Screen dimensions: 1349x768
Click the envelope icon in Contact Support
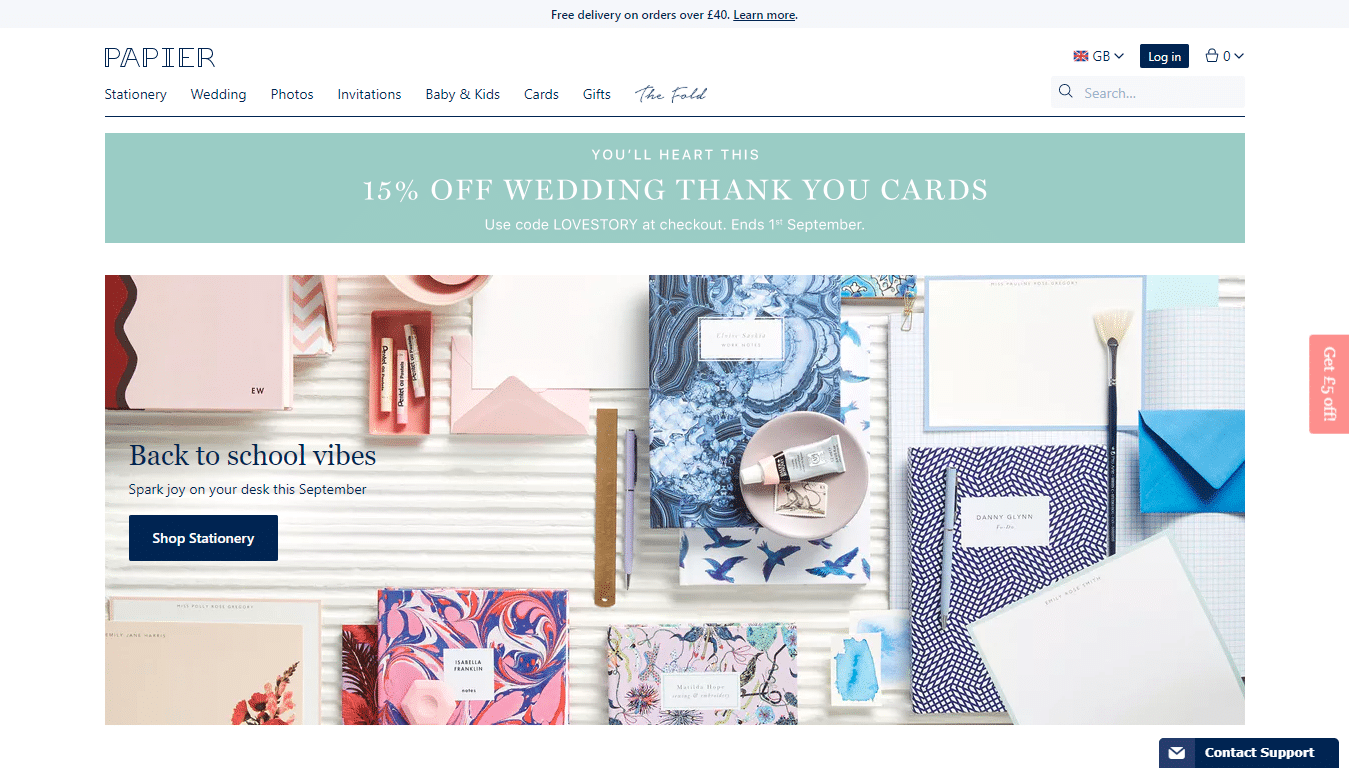(x=1176, y=753)
